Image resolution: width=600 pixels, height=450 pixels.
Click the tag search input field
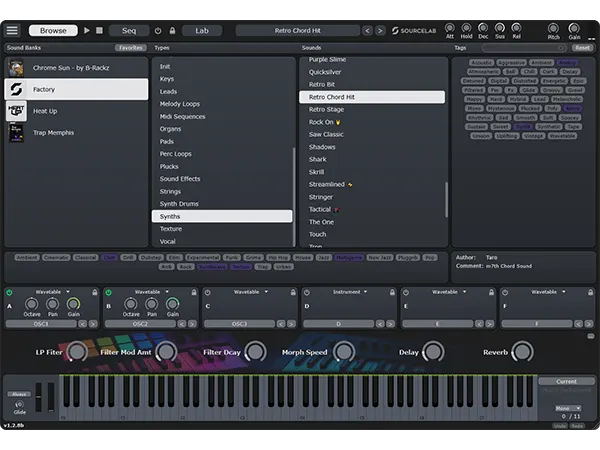click(524, 48)
